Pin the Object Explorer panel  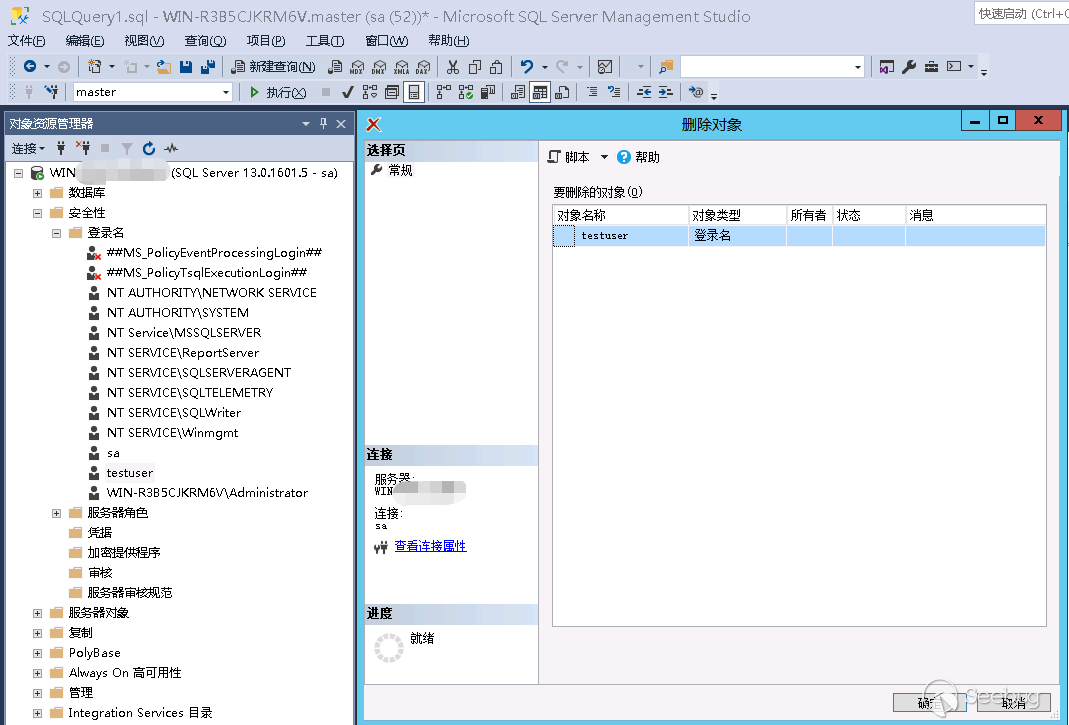pyautogui.click(x=323, y=124)
